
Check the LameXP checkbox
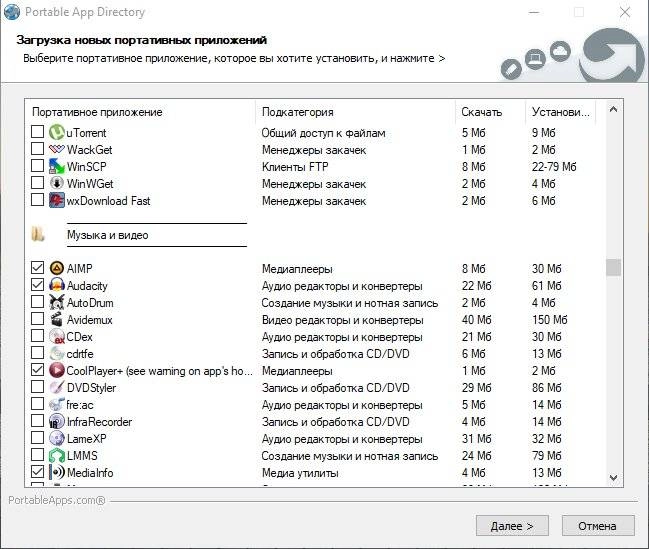(37, 437)
